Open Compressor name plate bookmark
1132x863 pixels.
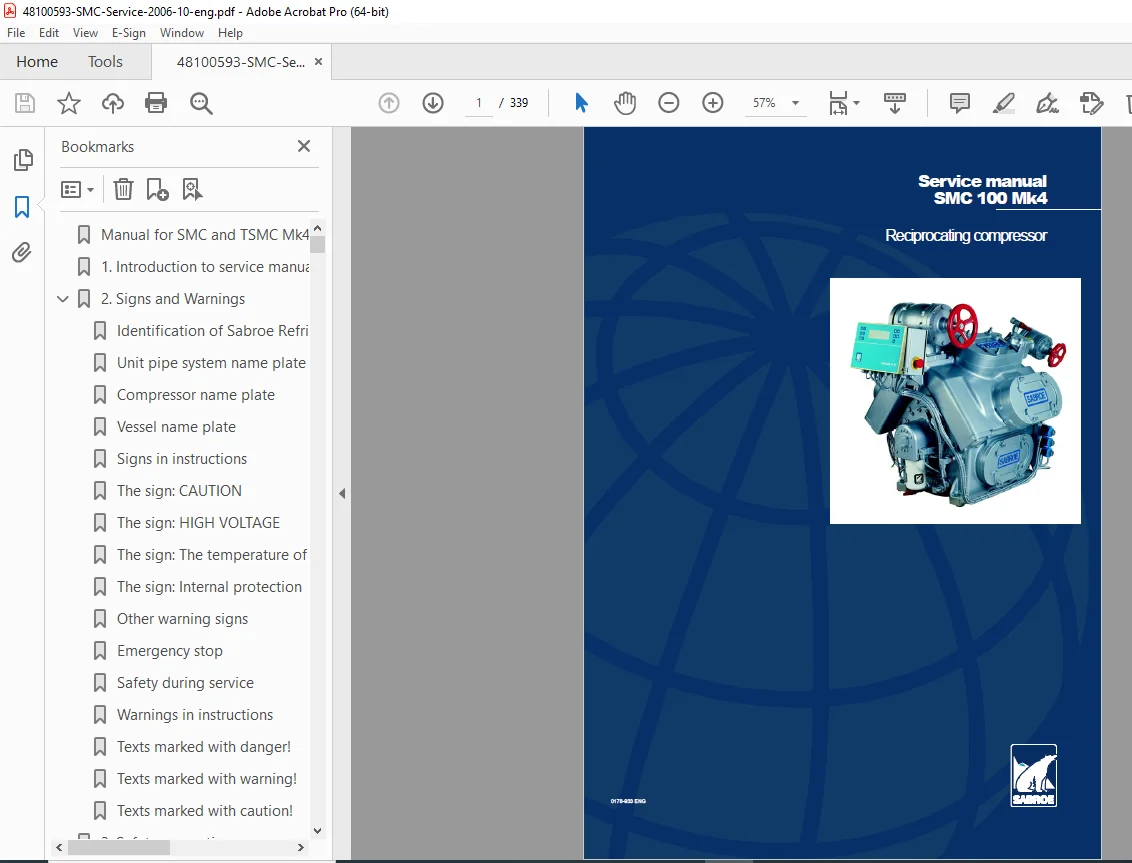click(196, 395)
